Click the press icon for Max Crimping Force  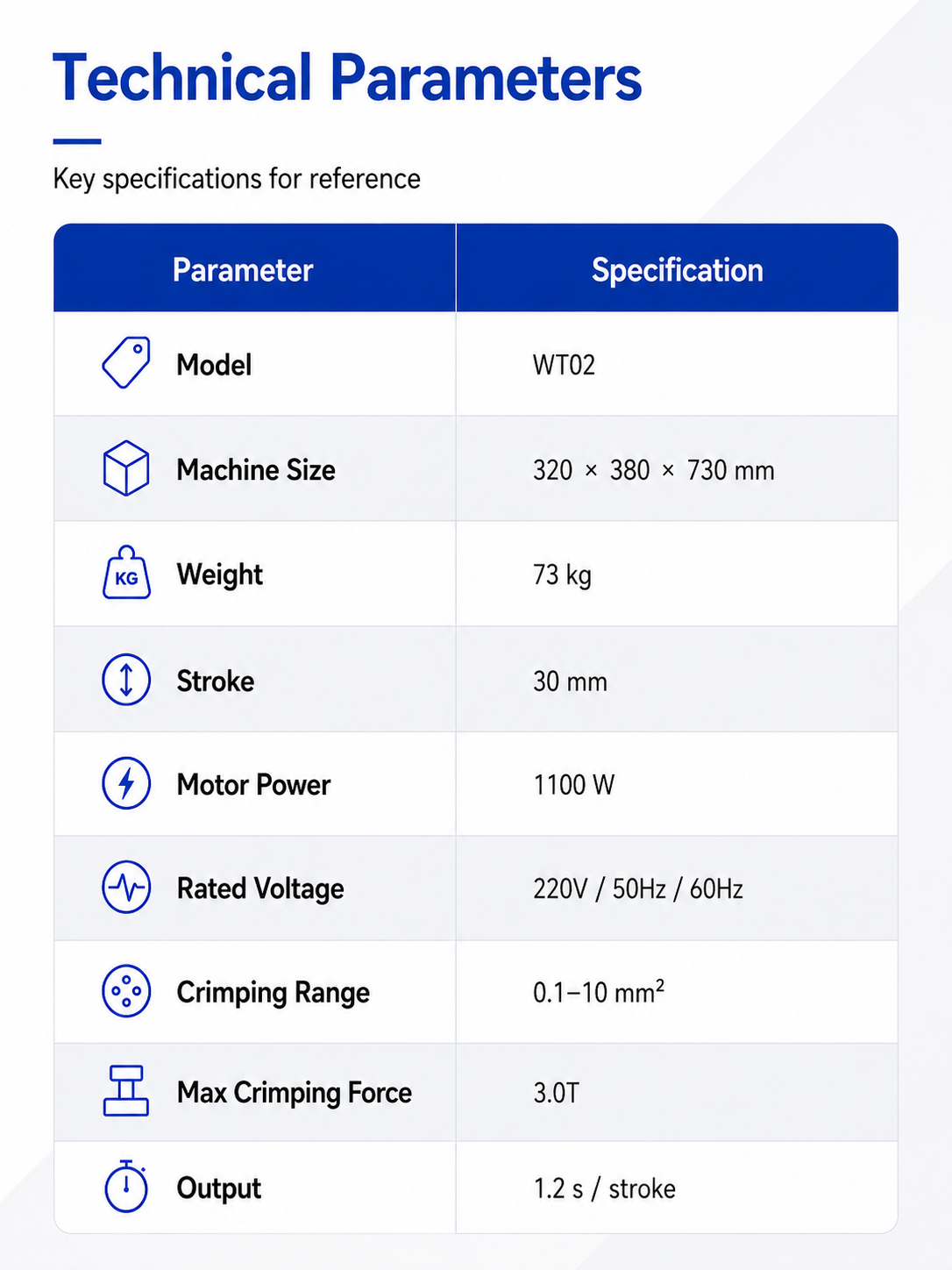pos(126,1091)
